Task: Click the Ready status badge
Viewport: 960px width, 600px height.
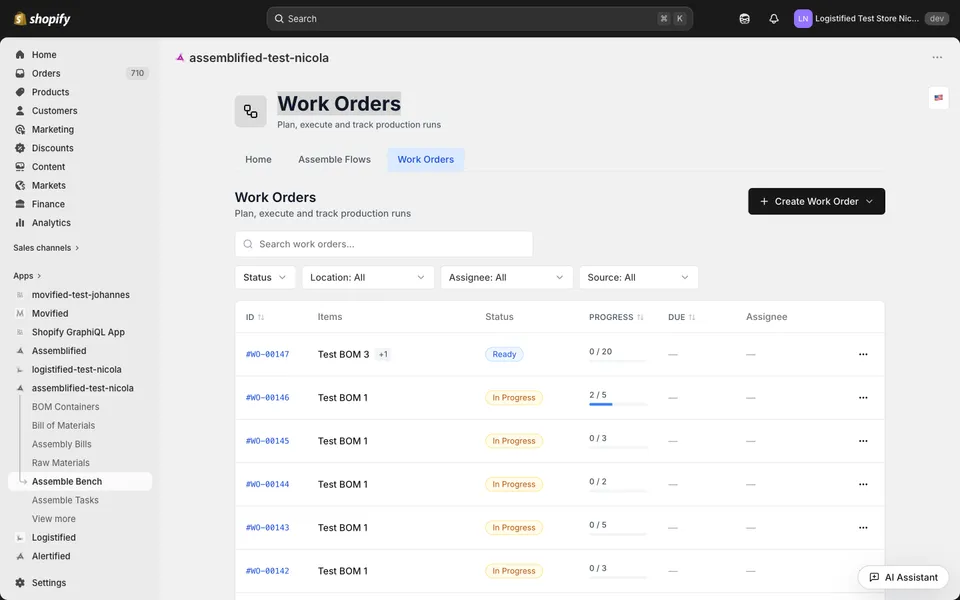Action: (x=504, y=354)
